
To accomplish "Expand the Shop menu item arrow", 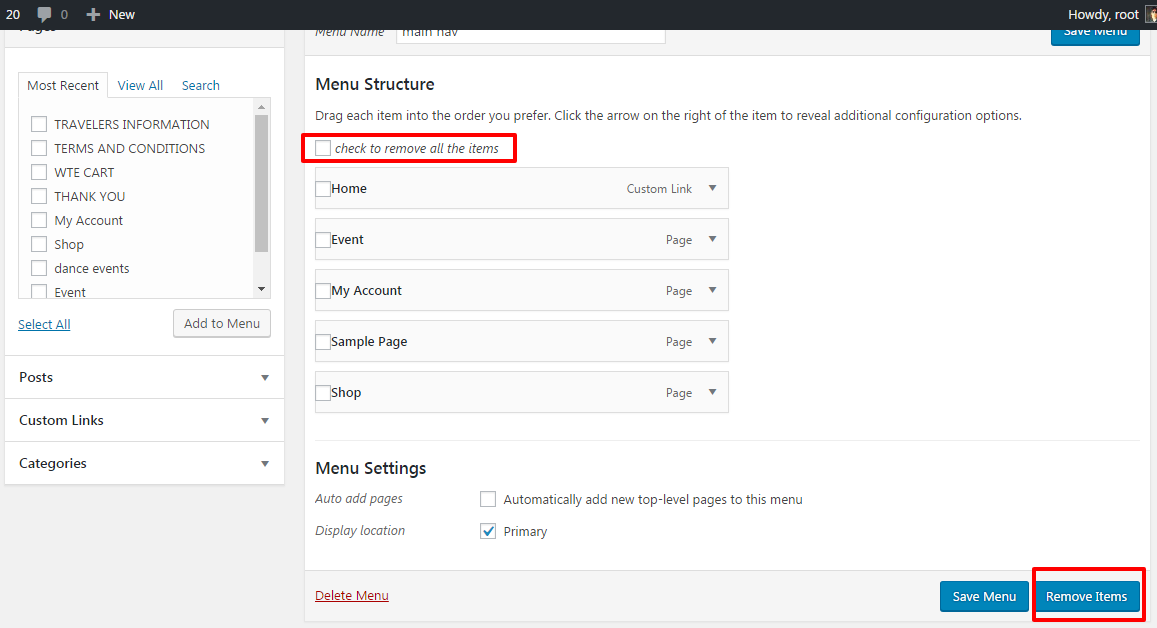I will pos(712,392).
